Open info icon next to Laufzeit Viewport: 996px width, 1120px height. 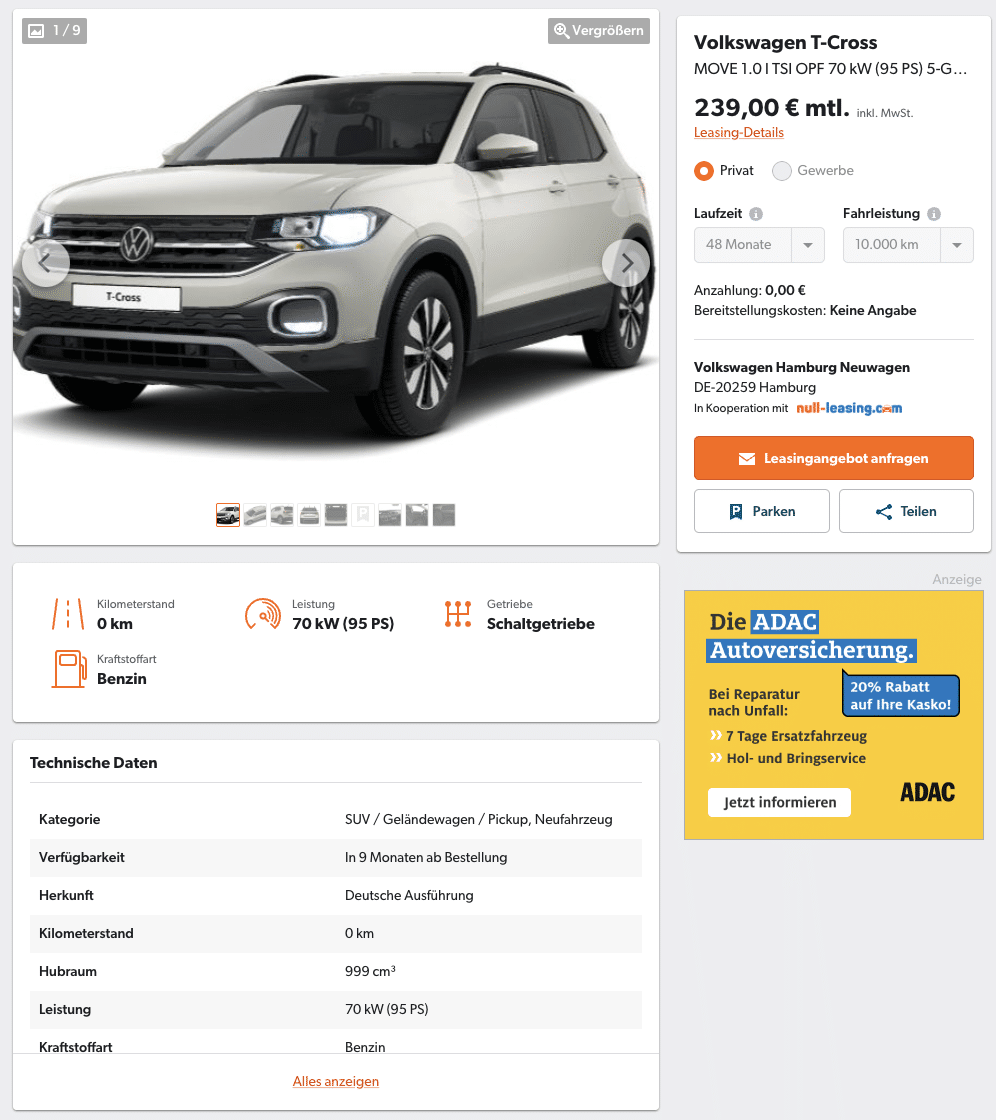(x=756, y=214)
